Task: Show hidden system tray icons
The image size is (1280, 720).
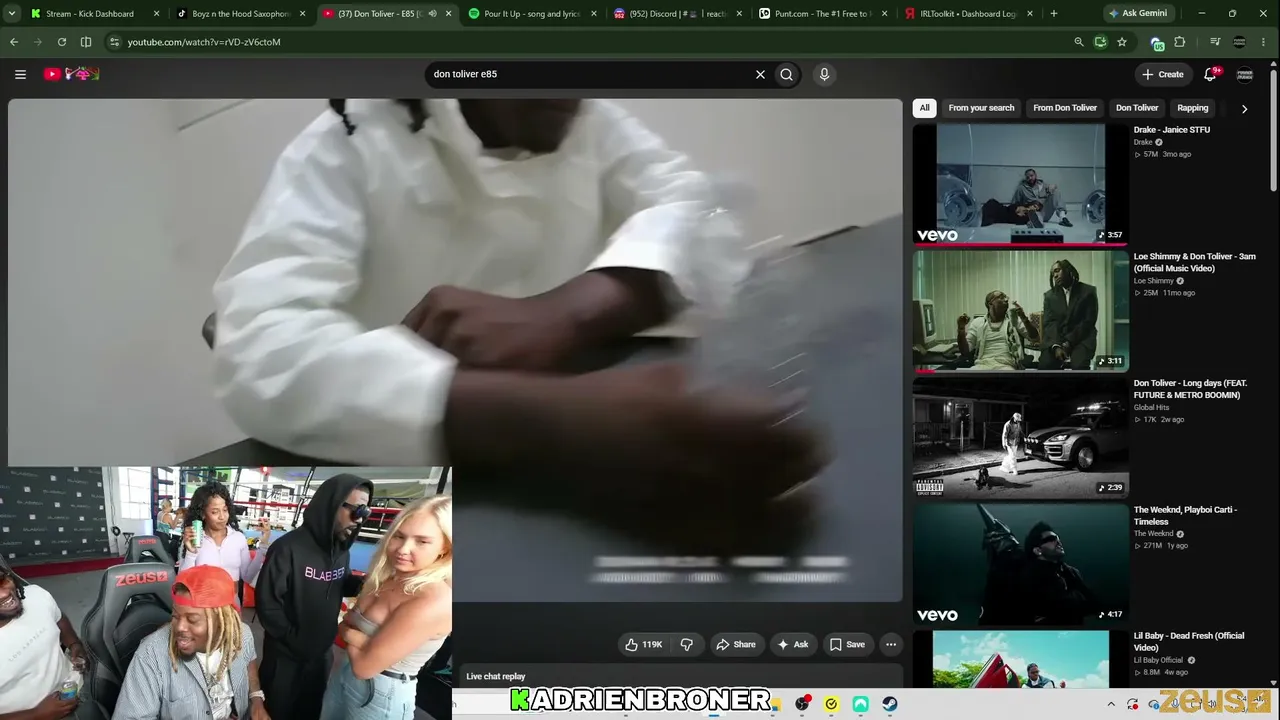Action: (1111, 704)
